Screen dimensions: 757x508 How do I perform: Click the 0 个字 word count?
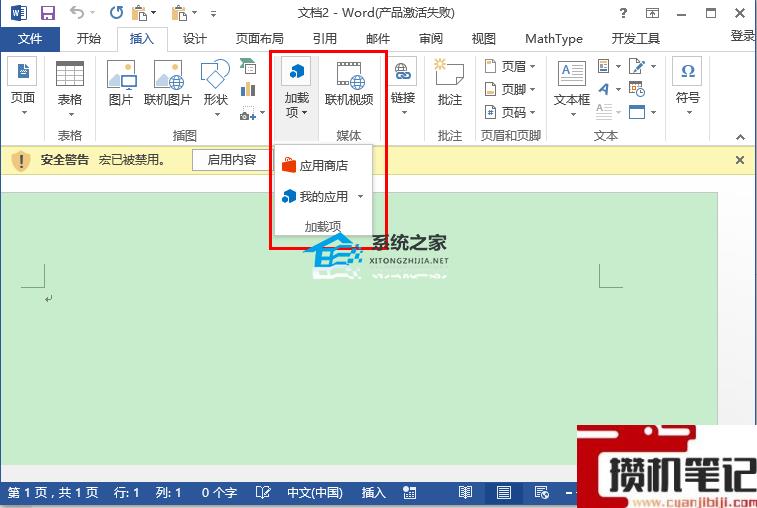[219, 493]
